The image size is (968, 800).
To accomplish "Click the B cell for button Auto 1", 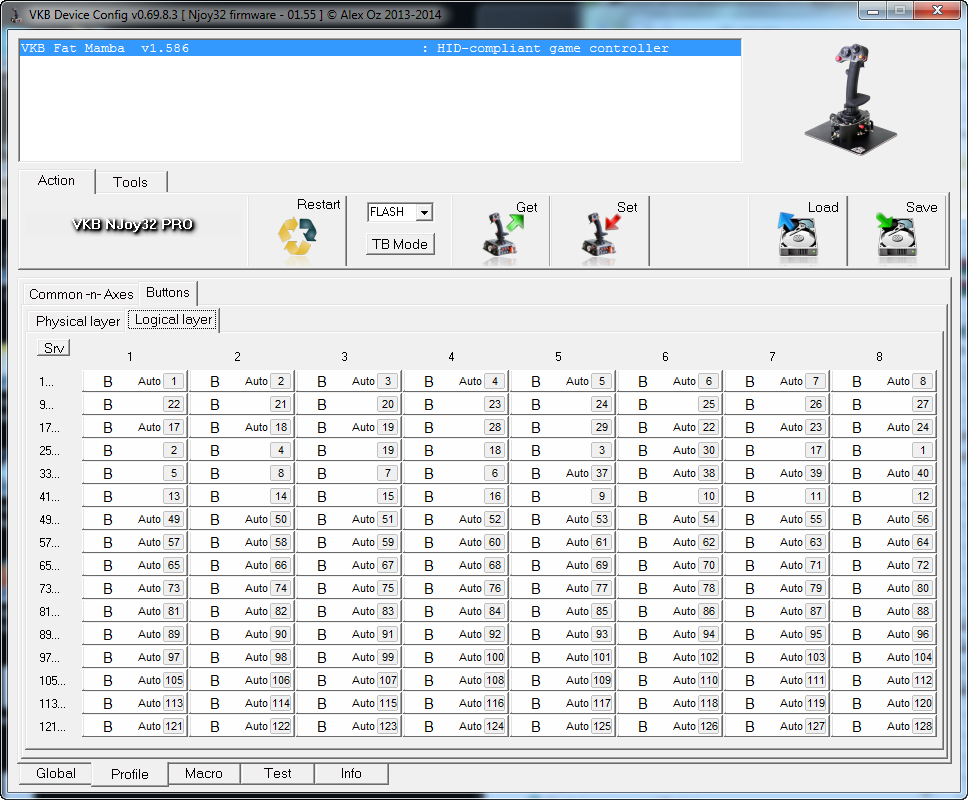I will click(107, 381).
